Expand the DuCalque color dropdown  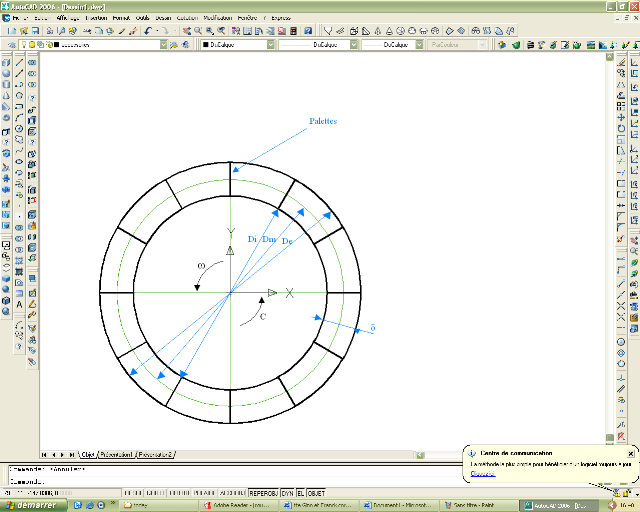point(270,45)
